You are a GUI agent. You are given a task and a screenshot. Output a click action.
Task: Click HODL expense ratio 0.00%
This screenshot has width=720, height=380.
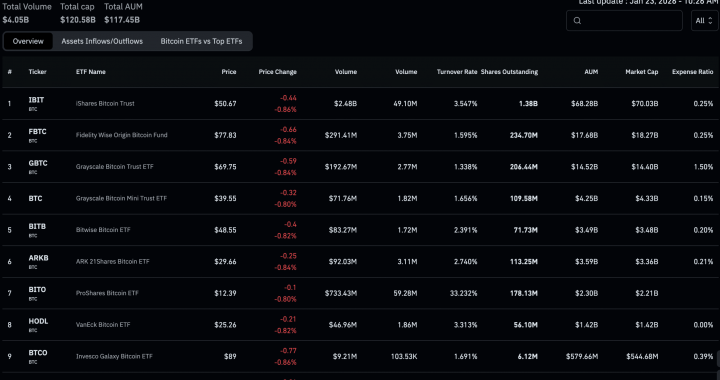[703, 324]
